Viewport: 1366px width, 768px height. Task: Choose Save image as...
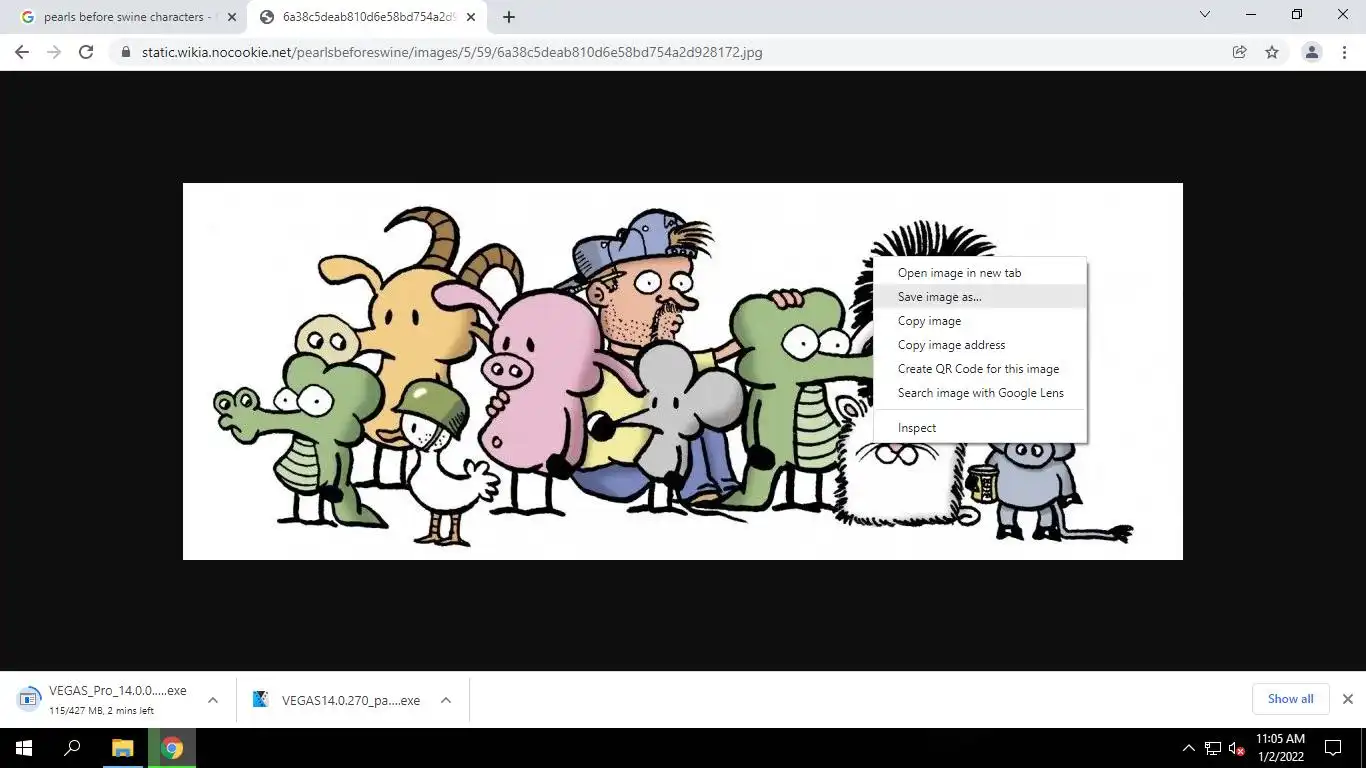tap(980, 297)
